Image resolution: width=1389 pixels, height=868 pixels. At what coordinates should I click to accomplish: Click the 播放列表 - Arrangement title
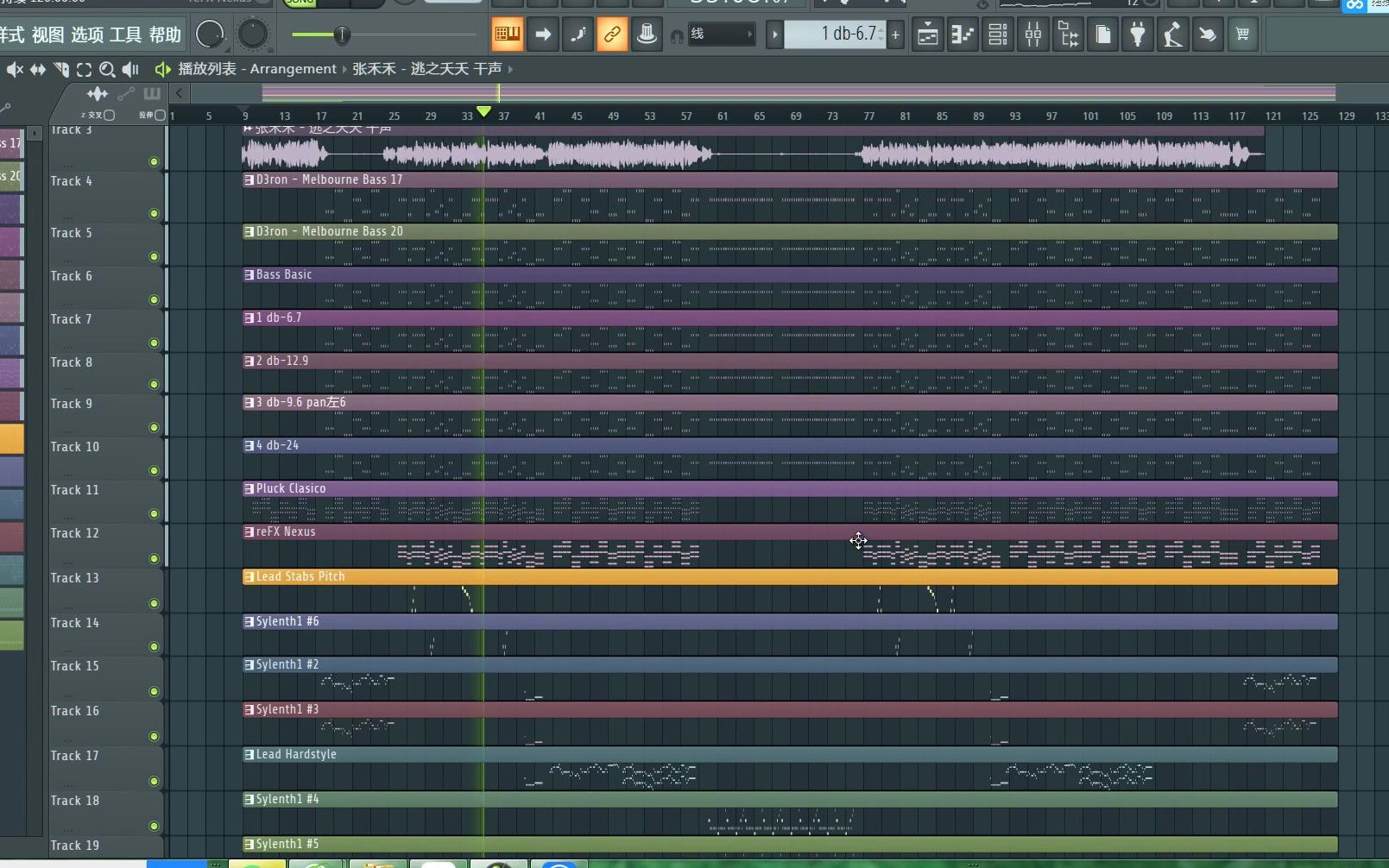coord(257,69)
